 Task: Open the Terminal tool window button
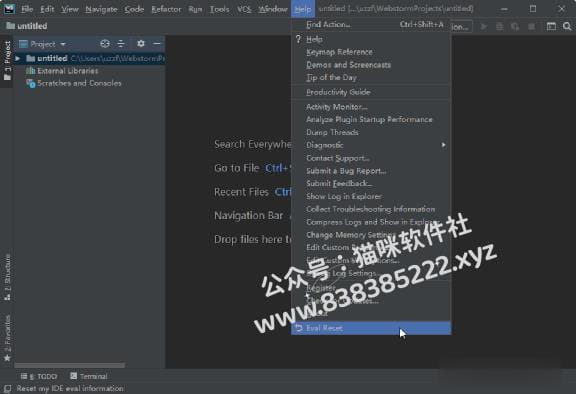coord(89,376)
